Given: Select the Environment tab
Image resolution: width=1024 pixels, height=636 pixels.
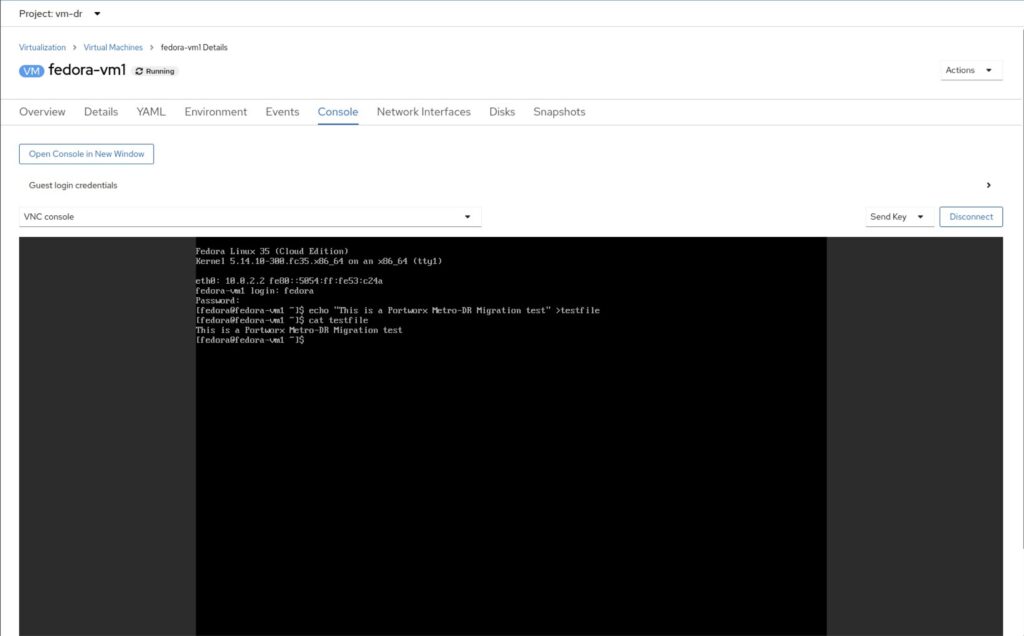Looking at the screenshot, I should pyautogui.click(x=215, y=112).
